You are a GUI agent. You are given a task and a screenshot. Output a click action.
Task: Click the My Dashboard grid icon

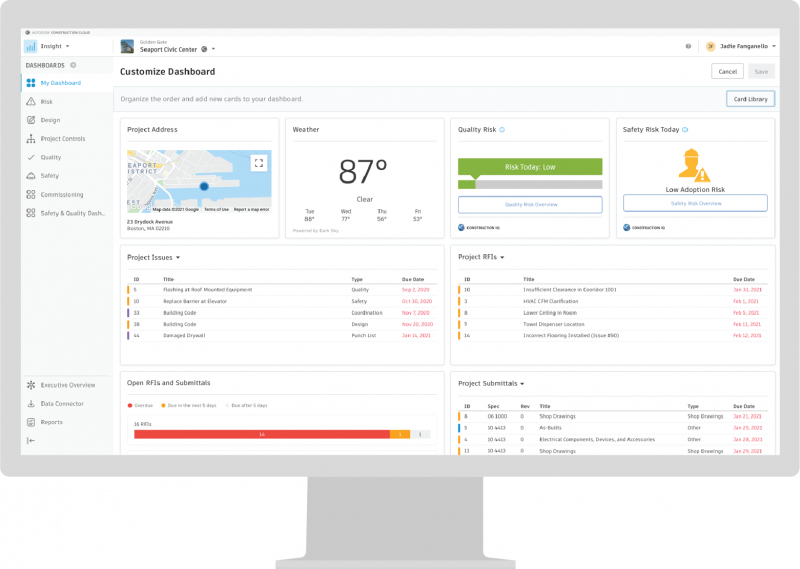tap(31, 83)
